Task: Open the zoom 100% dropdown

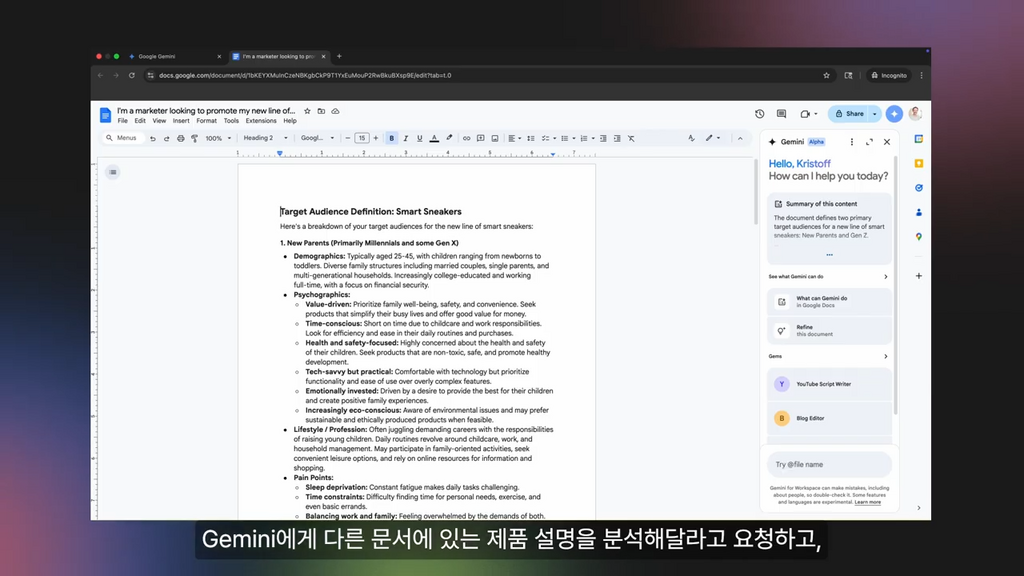Action: coord(218,138)
